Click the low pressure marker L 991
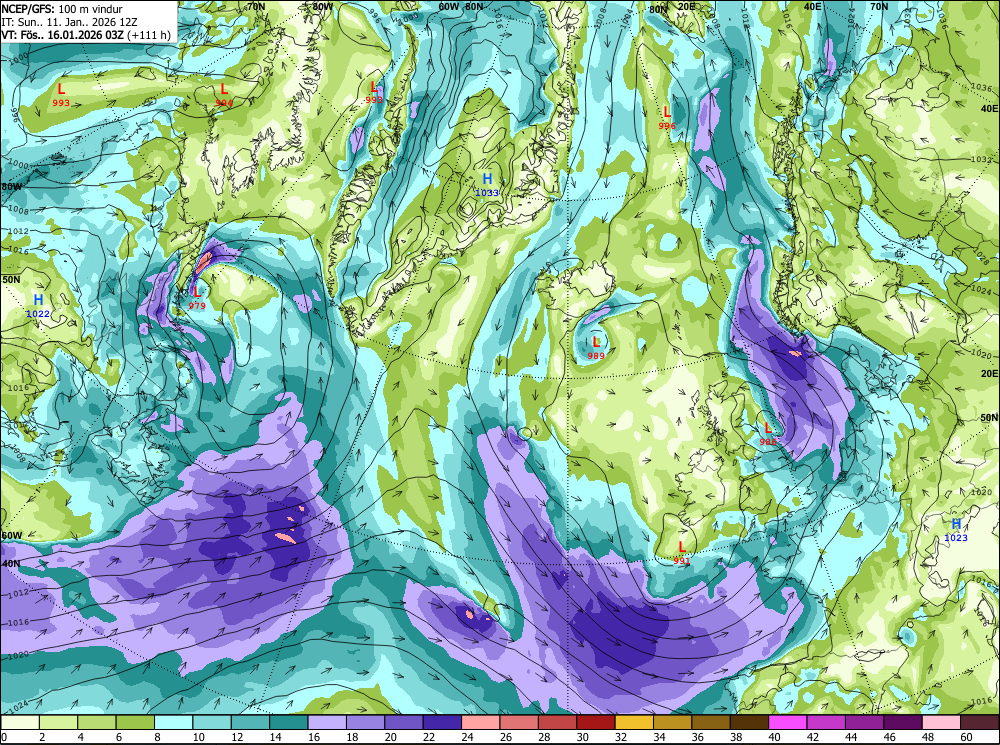The image size is (1000, 745). click(682, 552)
